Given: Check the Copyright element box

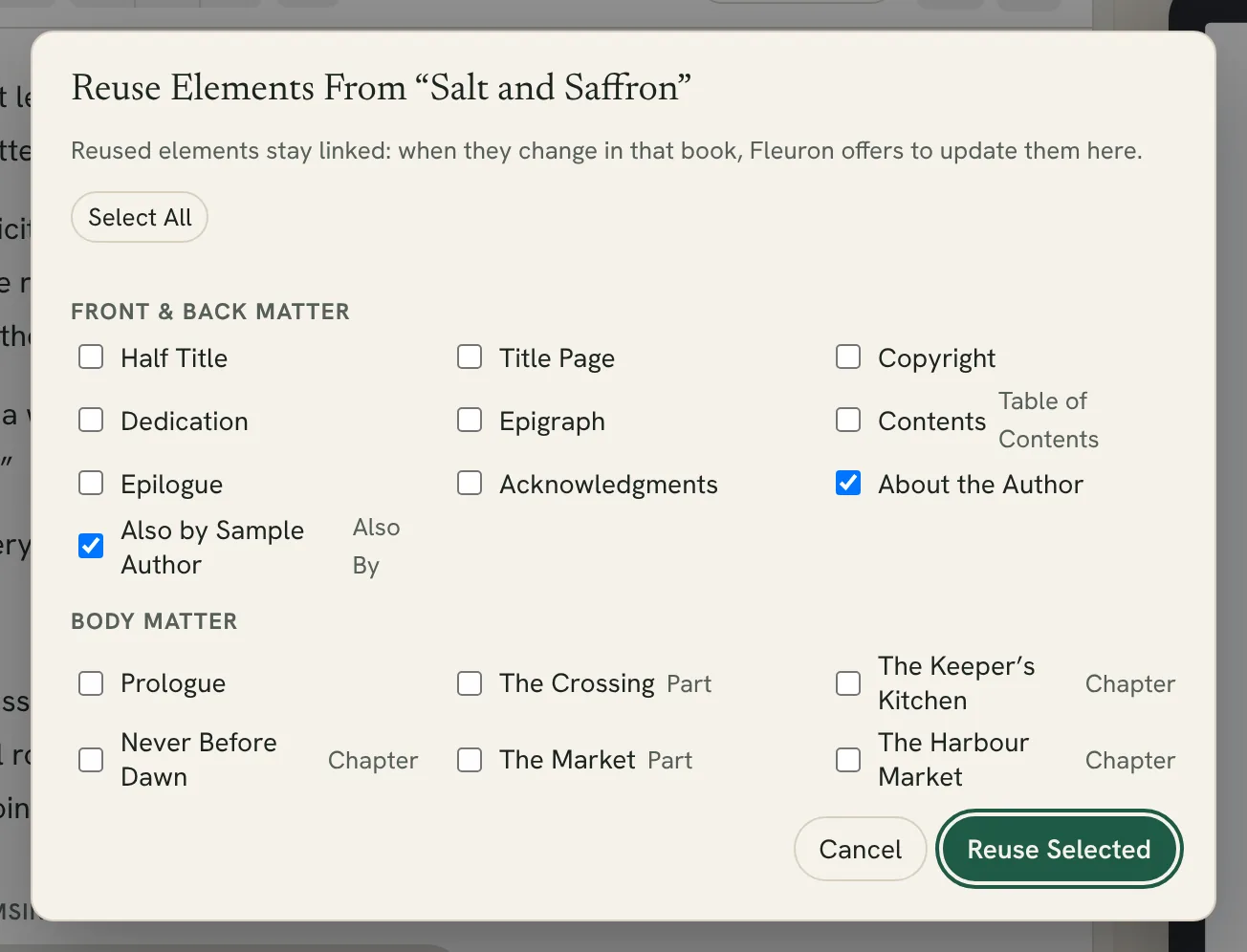Looking at the screenshot, I should pyautogui.click(x=848, y=357).
